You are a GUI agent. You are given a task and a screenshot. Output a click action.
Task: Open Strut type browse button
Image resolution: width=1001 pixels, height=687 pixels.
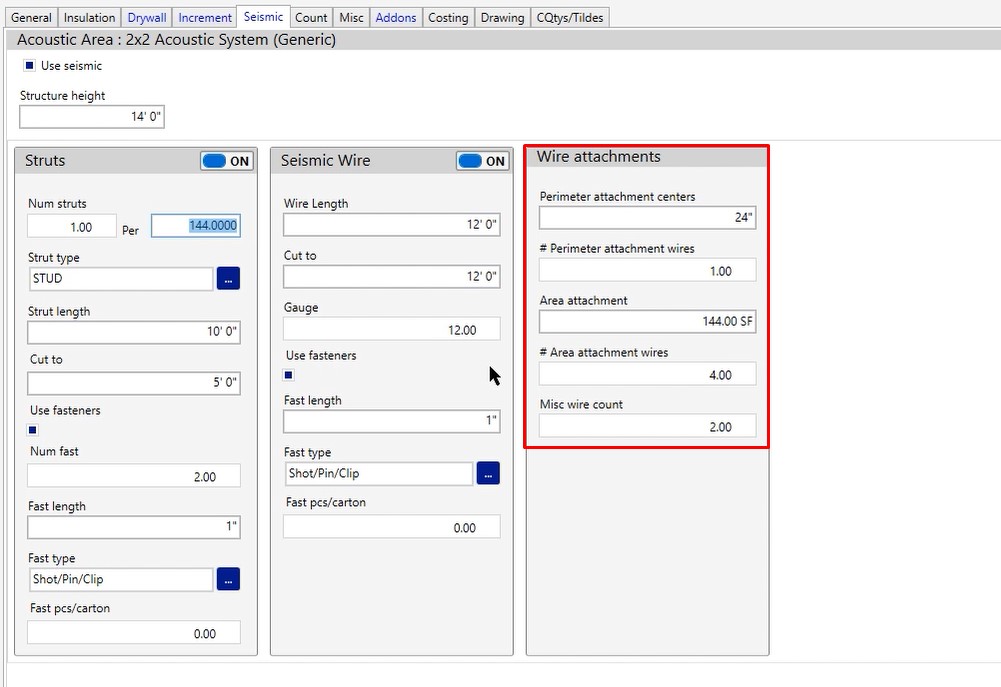228,279
